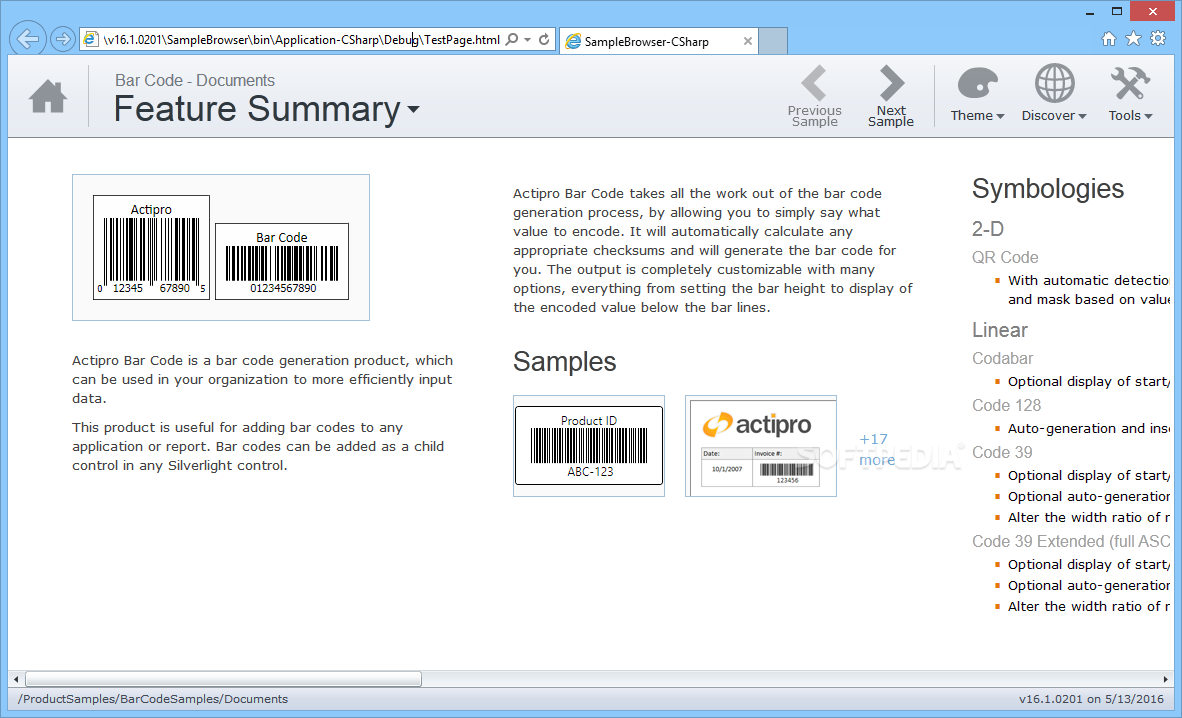The image size is (1182, 718).
Task: Click the Internet Explorer page icon in address bar
Action: click(x=90, y=39)
